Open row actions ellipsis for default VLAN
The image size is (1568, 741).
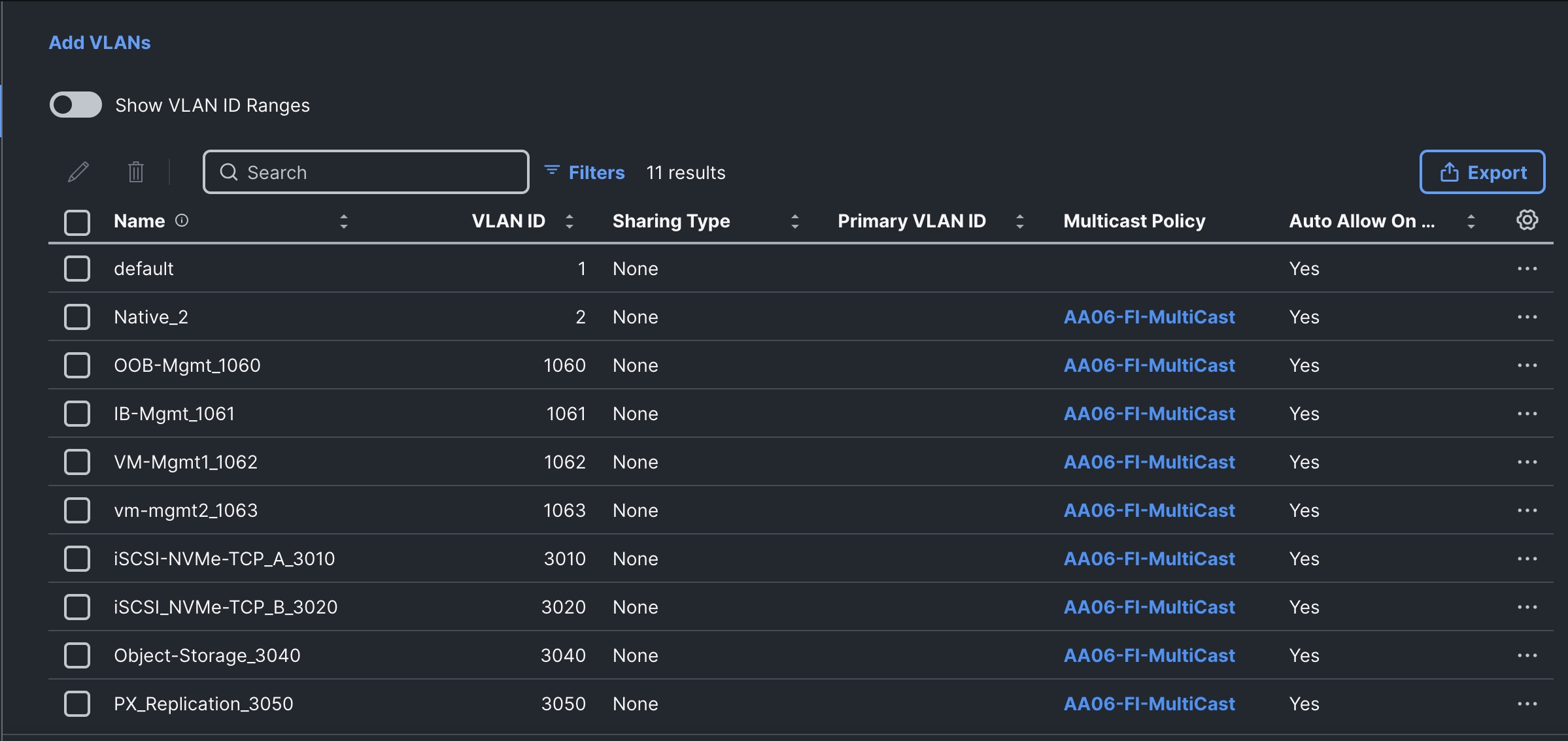1527,269
